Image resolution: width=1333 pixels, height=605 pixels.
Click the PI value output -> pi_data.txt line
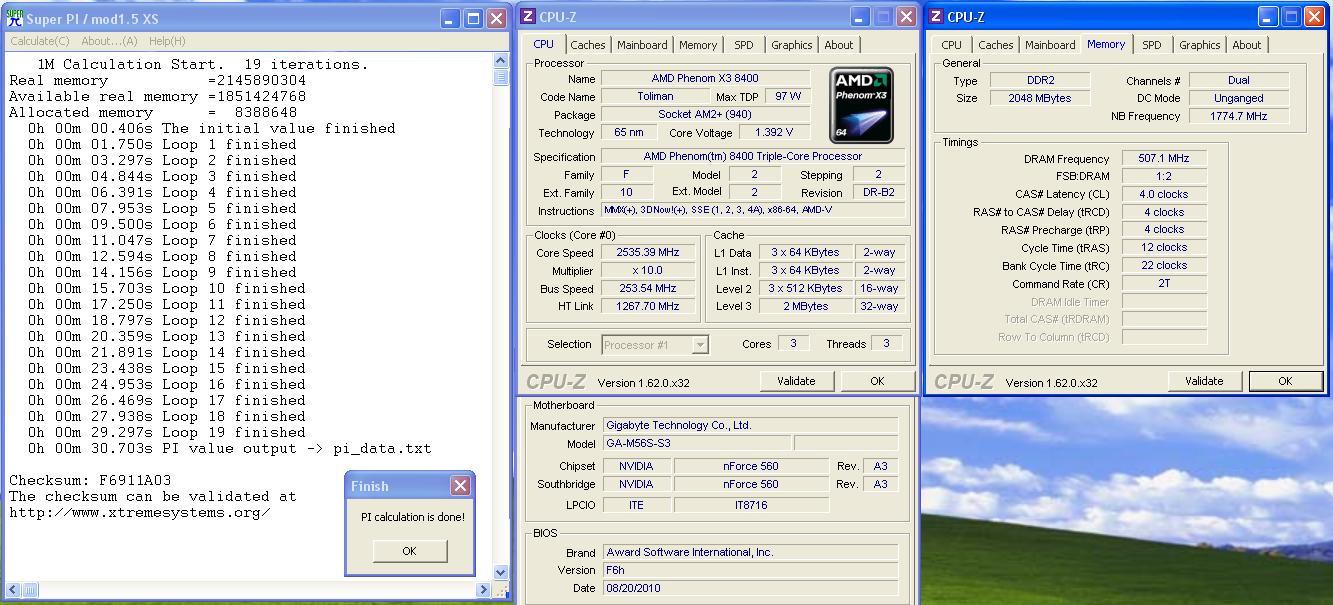click(229, 448)
